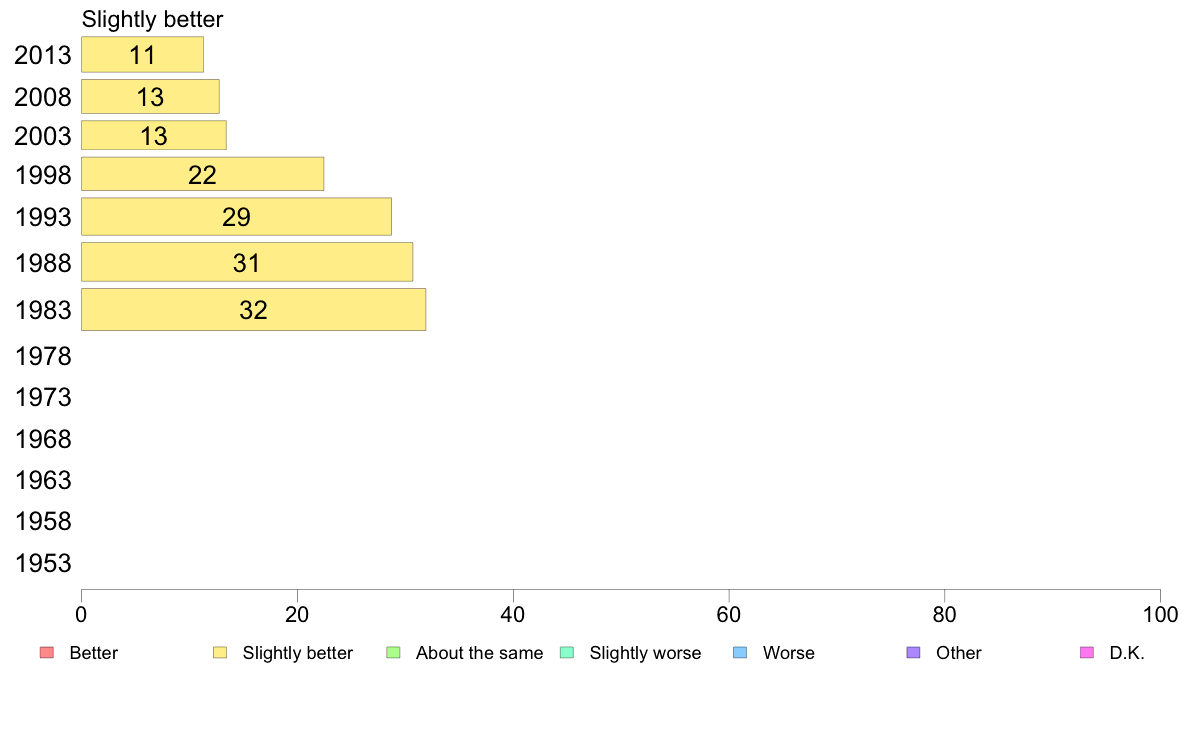Image resolution: width=1188 pixels, height=736 pixels.
Task: Click the About the same legend text
Action: 480,653
